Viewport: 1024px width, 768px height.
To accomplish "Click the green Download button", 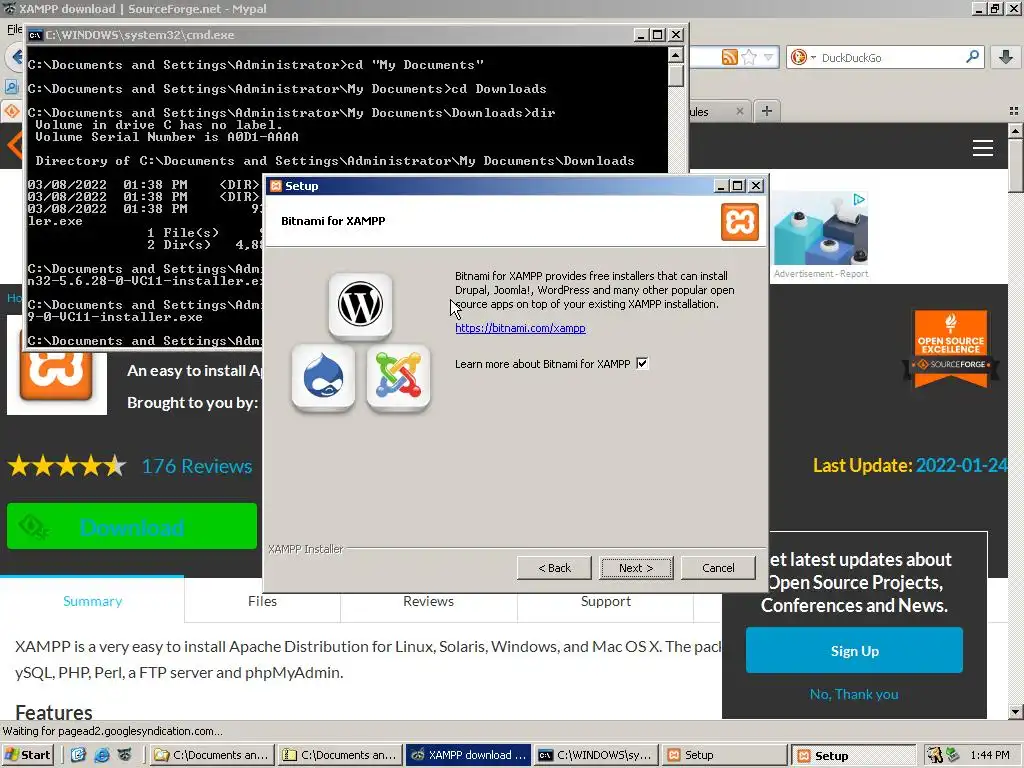I will pos(132,526).
